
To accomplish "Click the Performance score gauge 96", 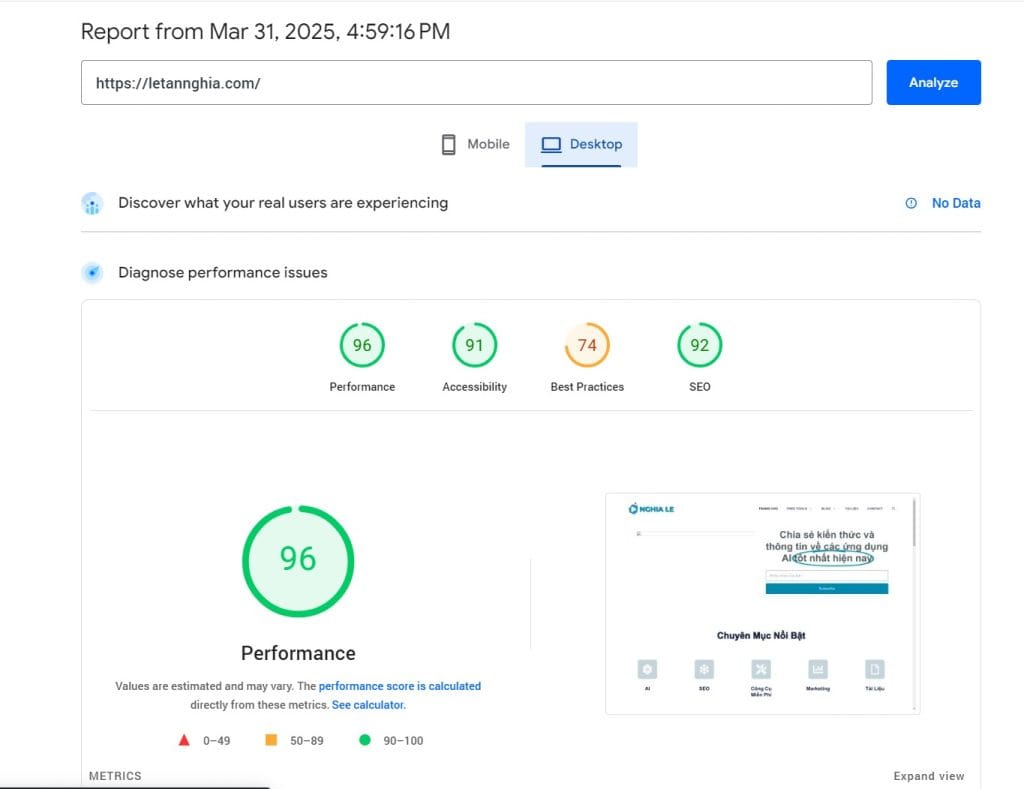I will [x=362, y=346].
